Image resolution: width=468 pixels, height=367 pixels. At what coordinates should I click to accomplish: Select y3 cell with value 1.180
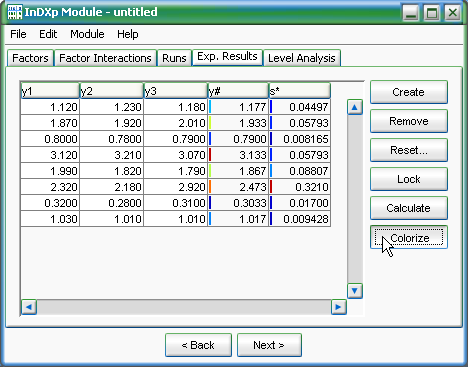pyautogui.click(x=176, y=107)
